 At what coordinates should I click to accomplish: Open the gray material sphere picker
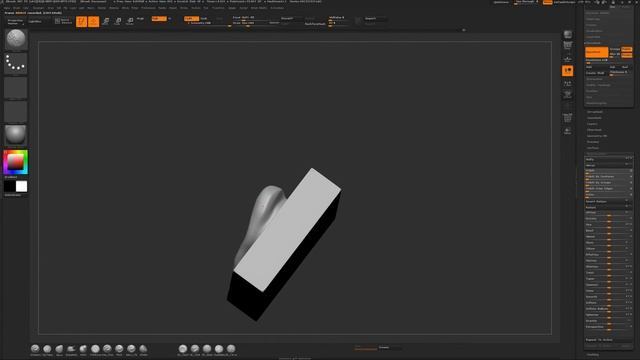(x=16, y=135)
